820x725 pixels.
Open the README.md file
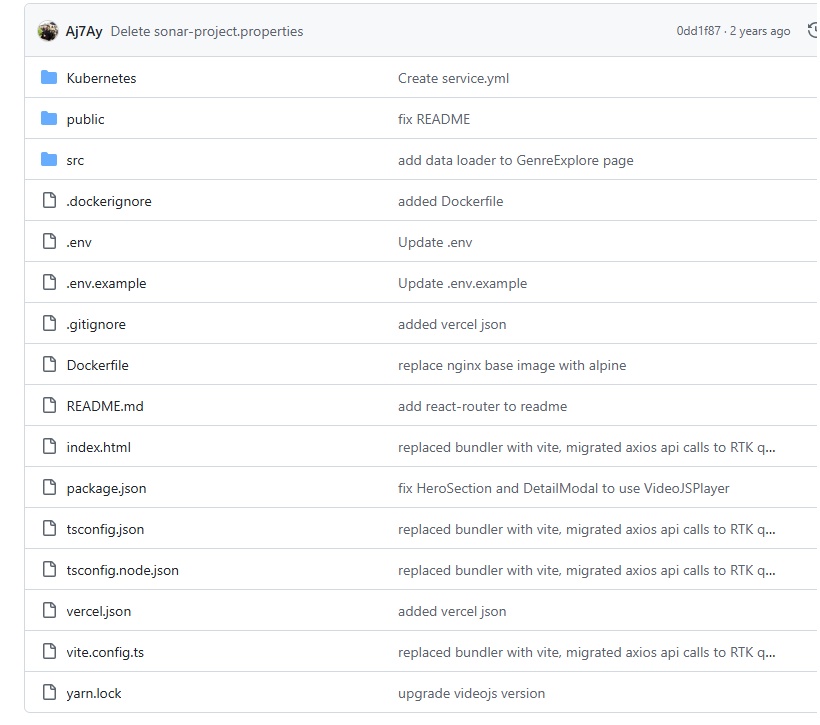pyautogui.click(x=105, y=406)
